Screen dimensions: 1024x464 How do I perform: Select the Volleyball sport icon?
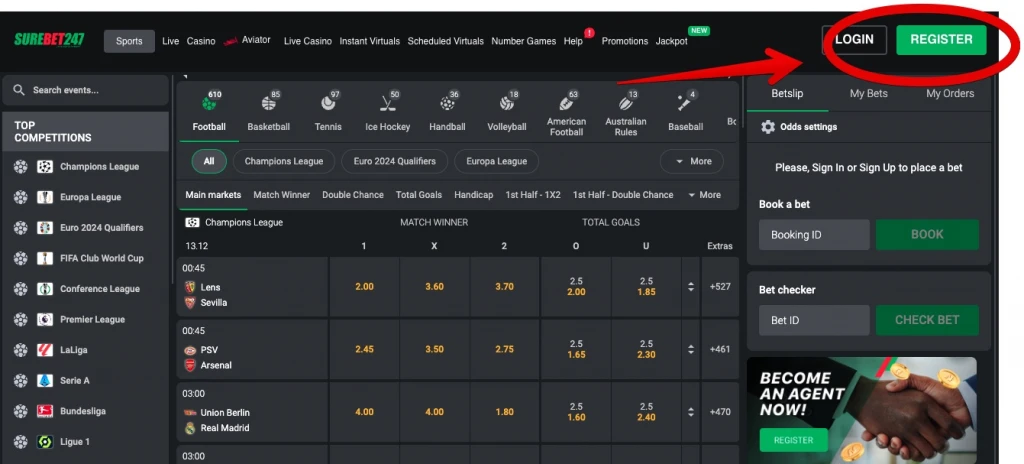506,104
